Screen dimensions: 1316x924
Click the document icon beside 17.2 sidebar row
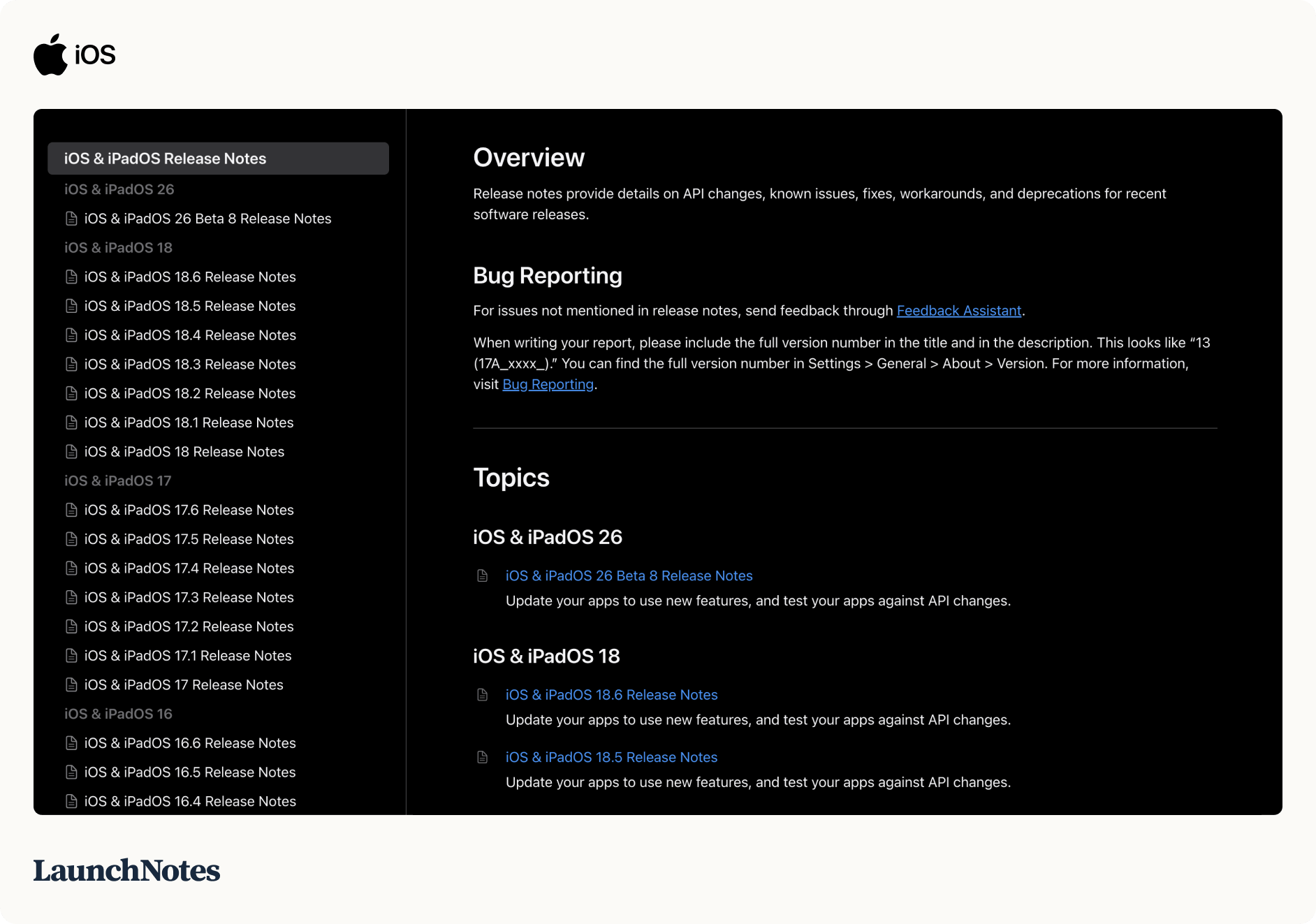click(71, 626)
